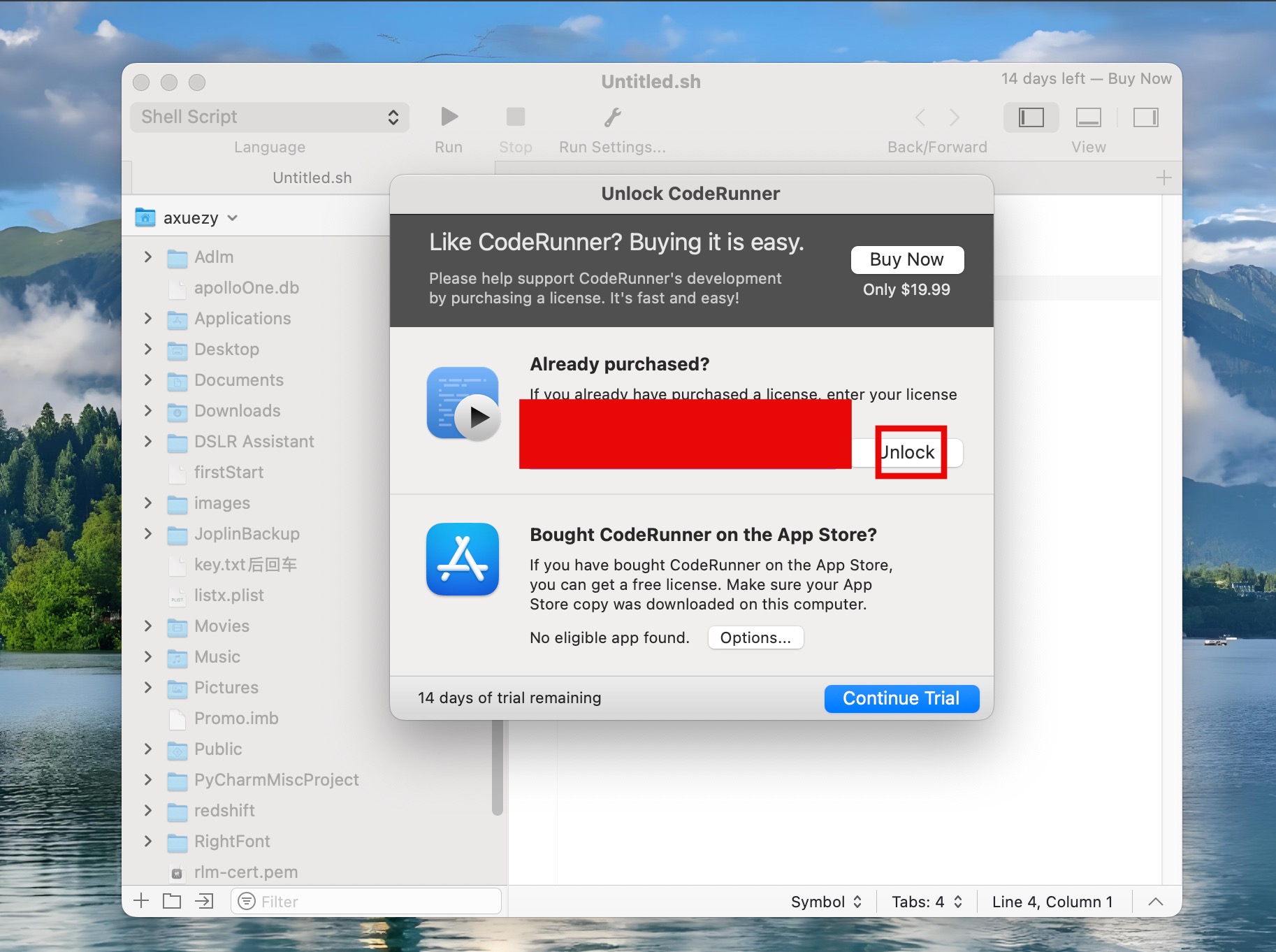Click the CodeRunner app icon in dialog

click(463, 403)
